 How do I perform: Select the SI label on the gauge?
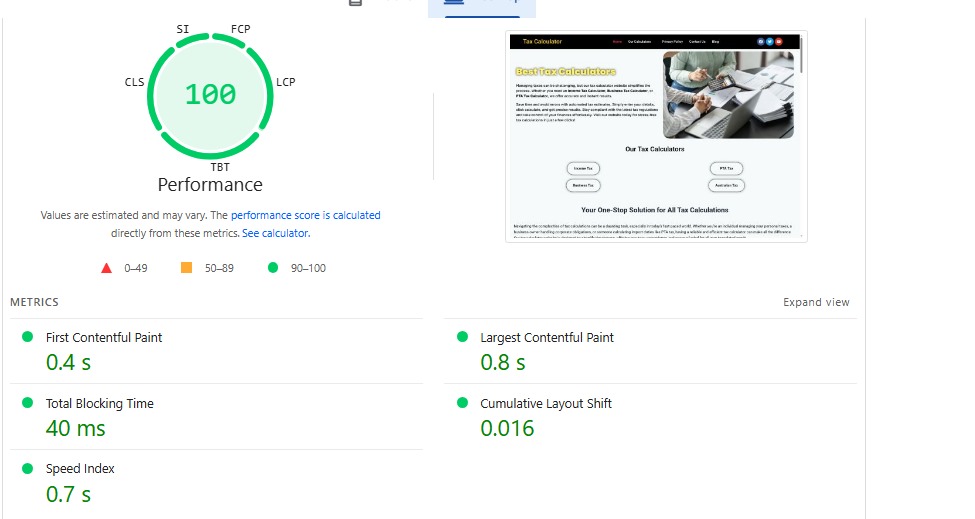[183, 29]
